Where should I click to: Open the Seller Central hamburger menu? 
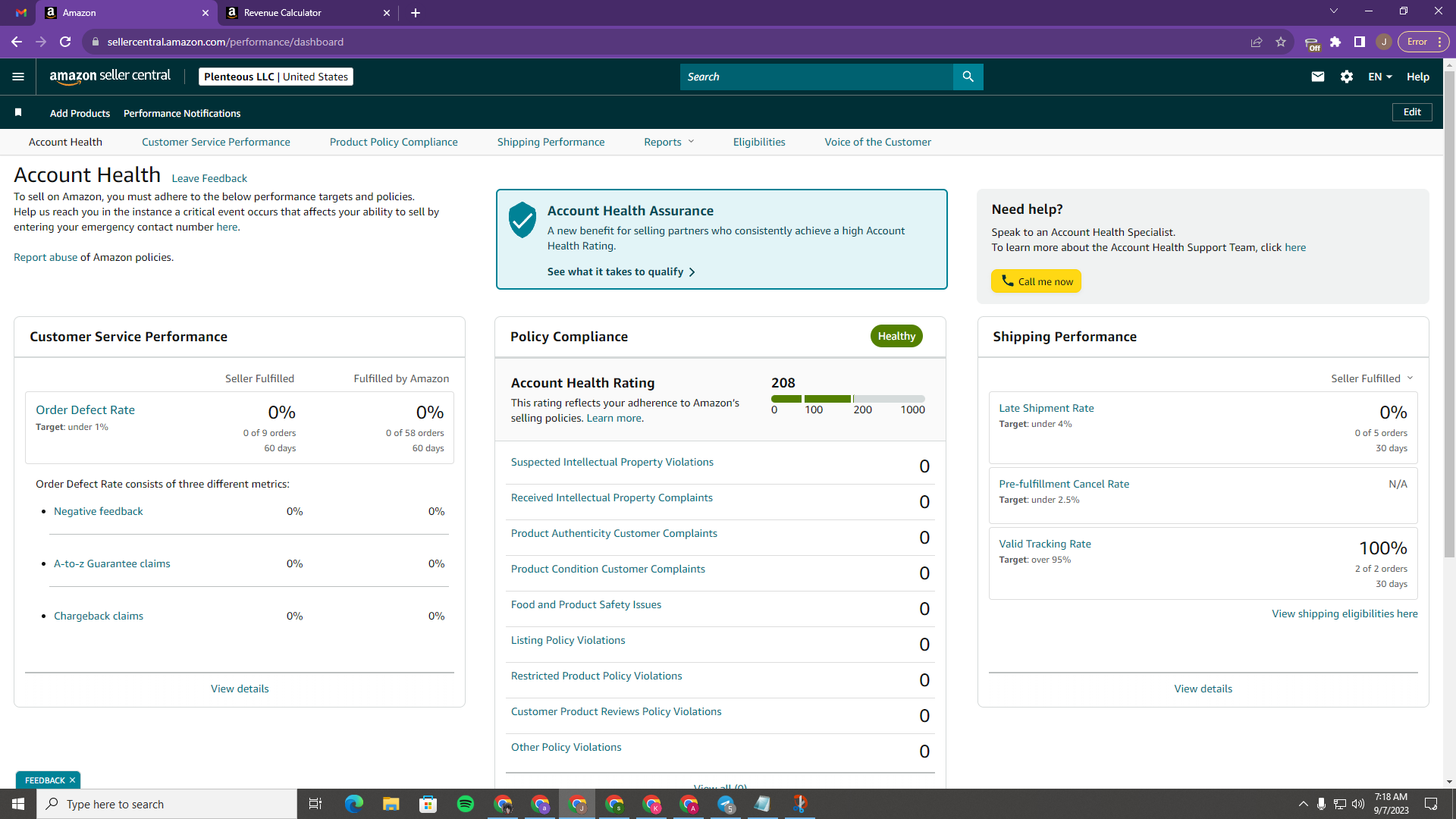coord(18,77)
